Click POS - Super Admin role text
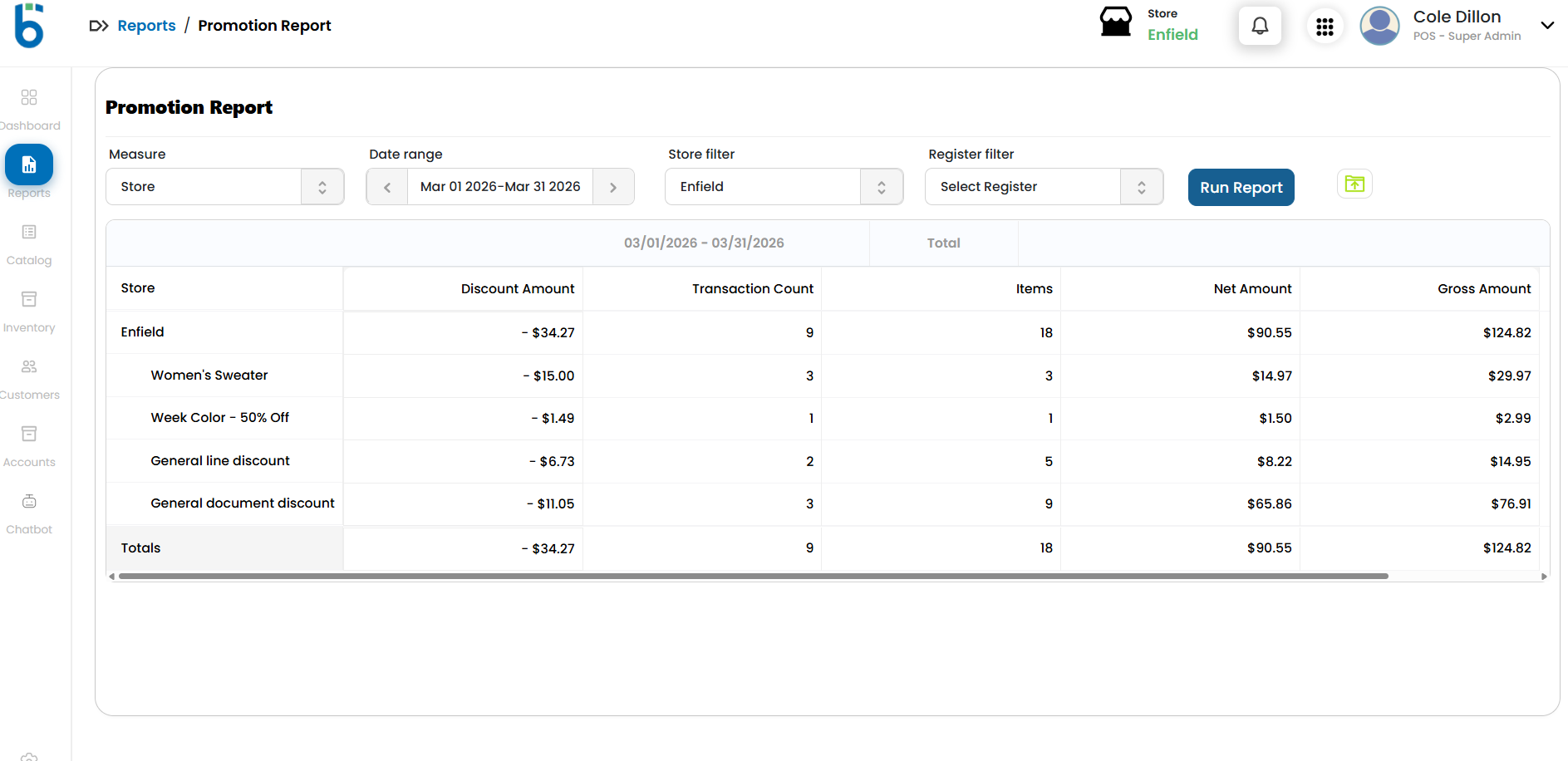This screenshot has width=1568, height=761. tap(1467, 36)
